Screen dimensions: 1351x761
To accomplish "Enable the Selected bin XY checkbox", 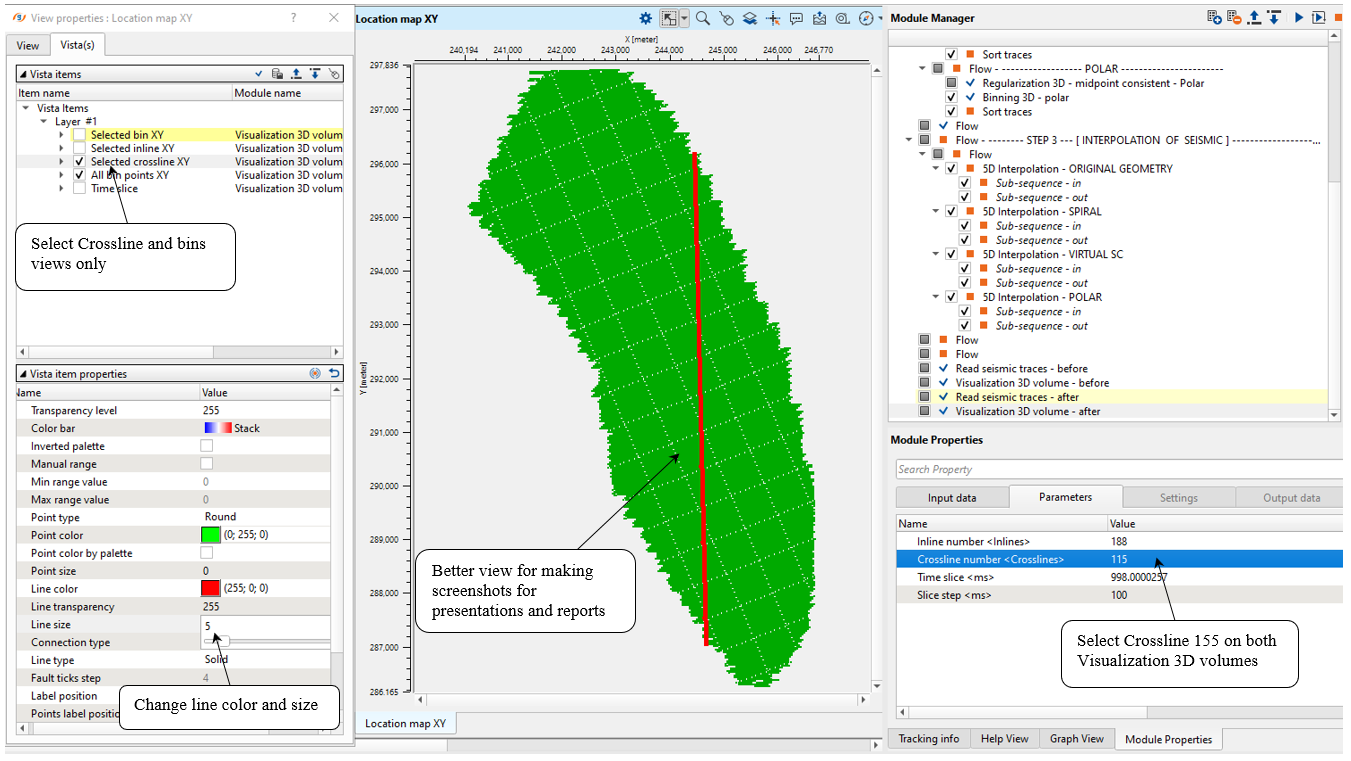I will (x=79, y=135).
